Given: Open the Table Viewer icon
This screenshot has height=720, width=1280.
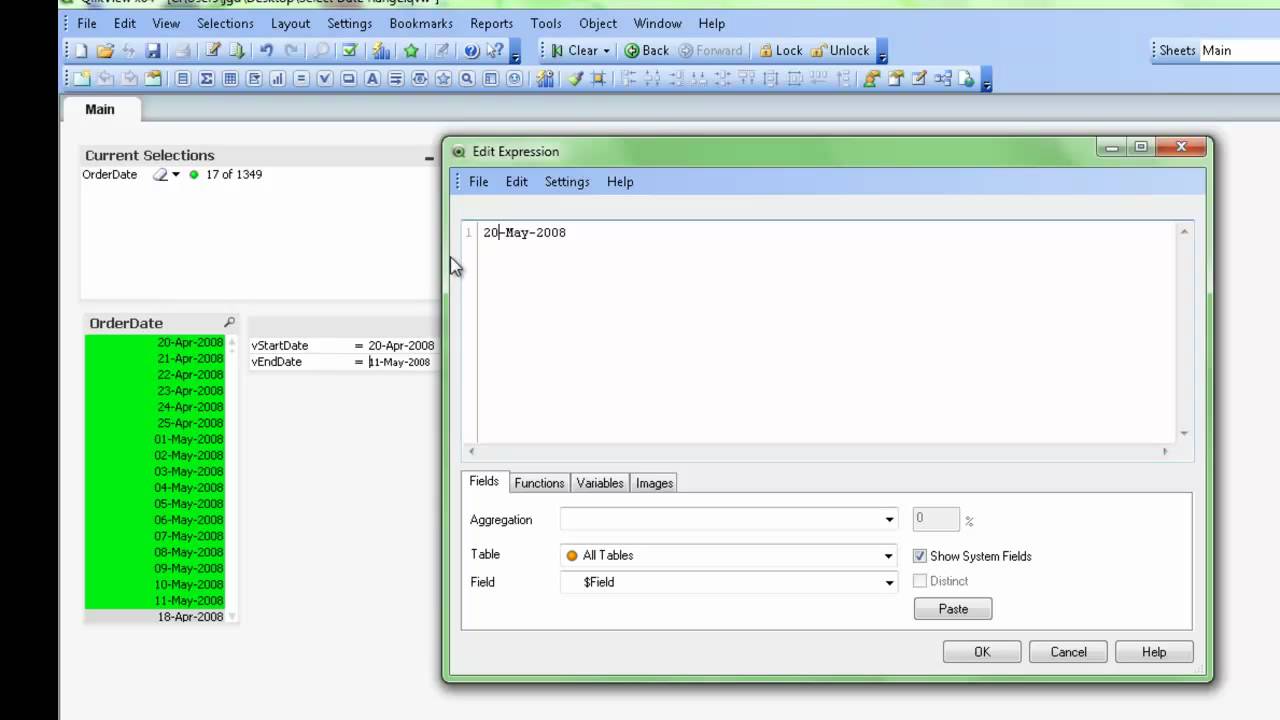Looking at the screenshot, I should 942,79.
